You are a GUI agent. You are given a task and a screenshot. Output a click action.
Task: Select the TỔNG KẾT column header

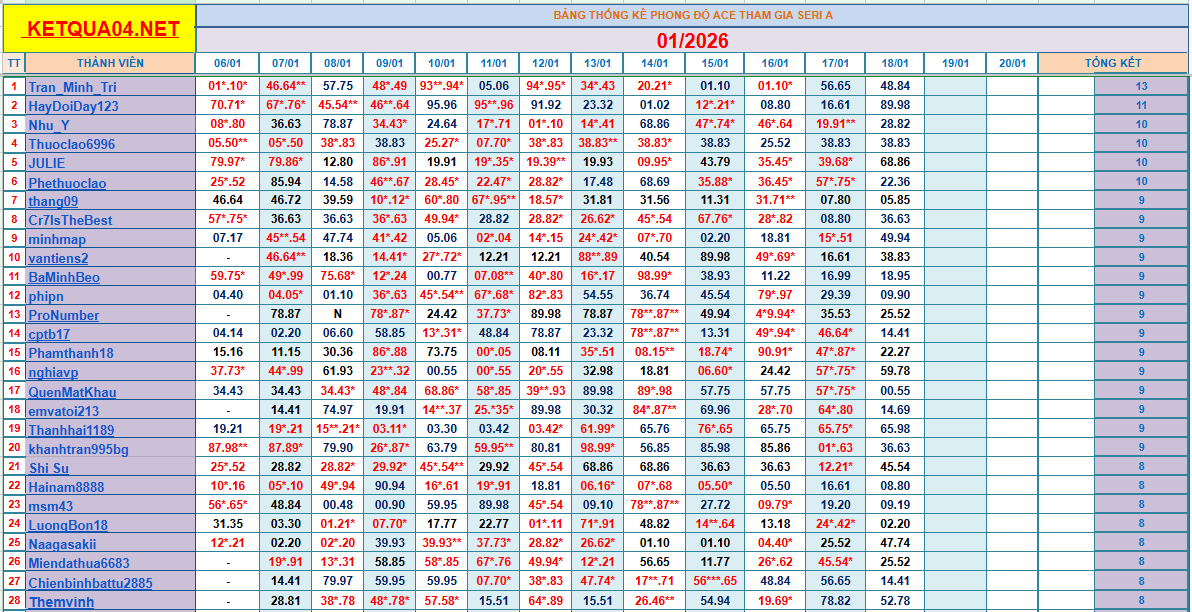pos(1112,64)
